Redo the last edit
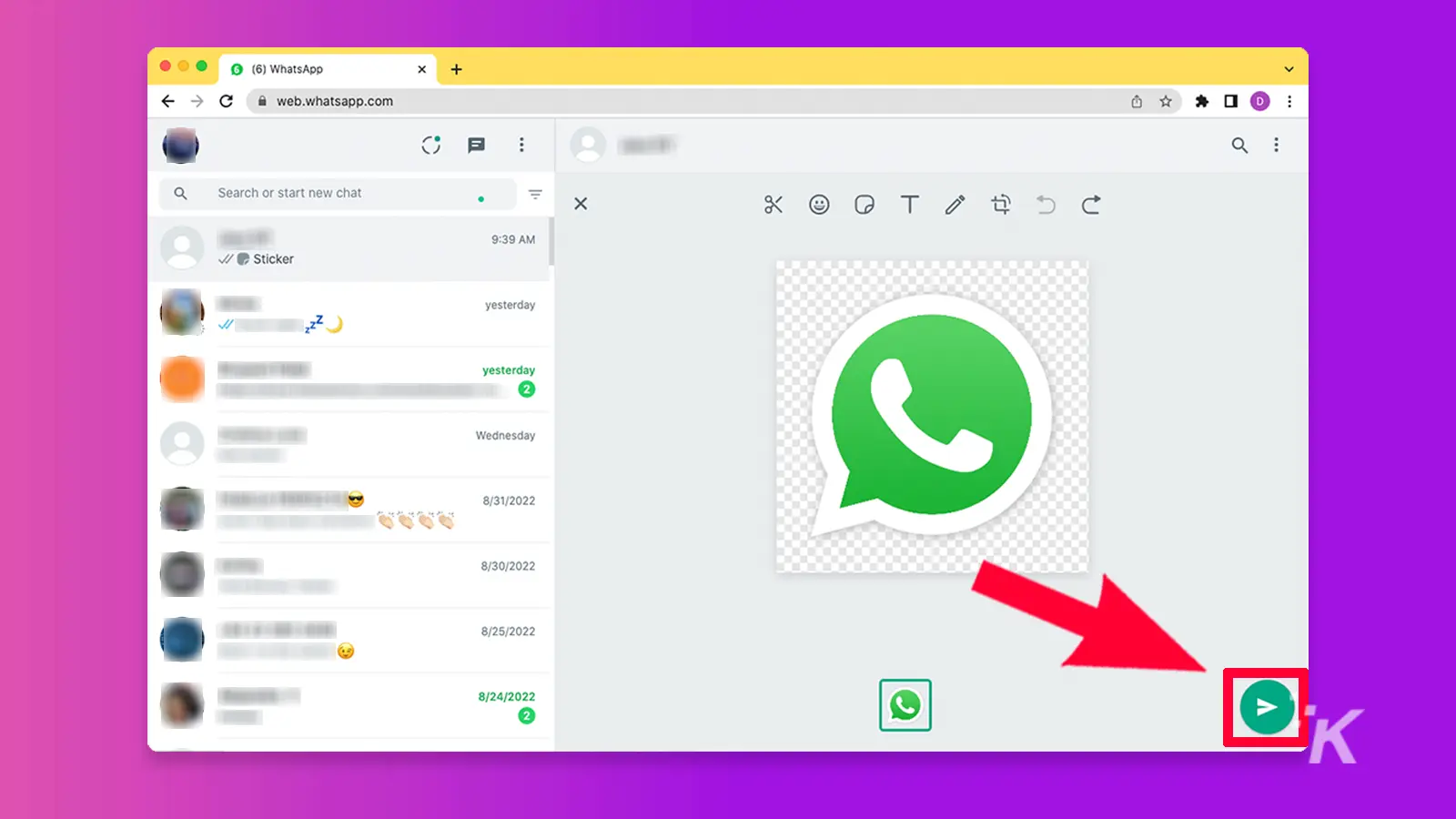Image resolution: width=1456 pixels, height=819 pixels. (x=1091, y=205)
